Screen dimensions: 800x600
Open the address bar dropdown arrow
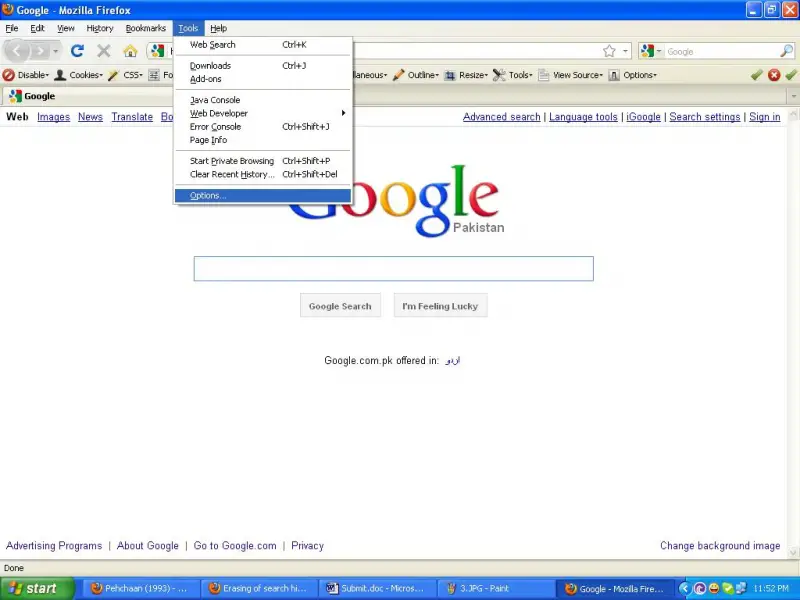[625, 51]
